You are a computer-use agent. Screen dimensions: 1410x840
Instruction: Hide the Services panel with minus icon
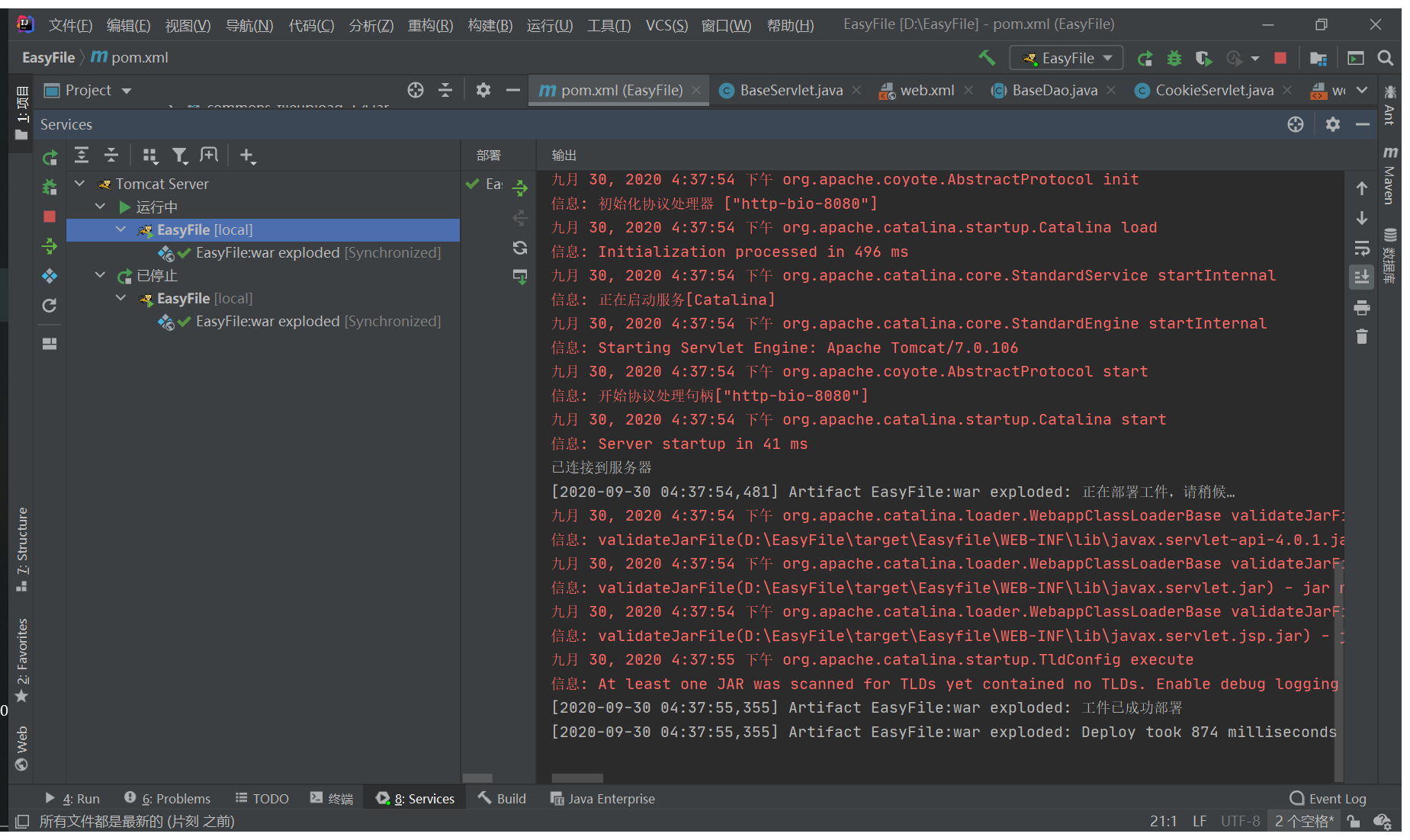click(1363, 124)
